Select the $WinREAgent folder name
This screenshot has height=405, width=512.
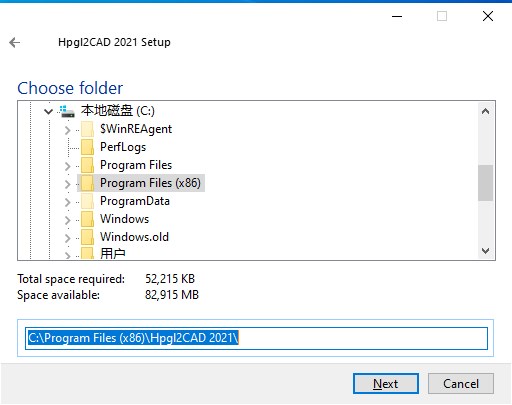[x=136, y=129]
